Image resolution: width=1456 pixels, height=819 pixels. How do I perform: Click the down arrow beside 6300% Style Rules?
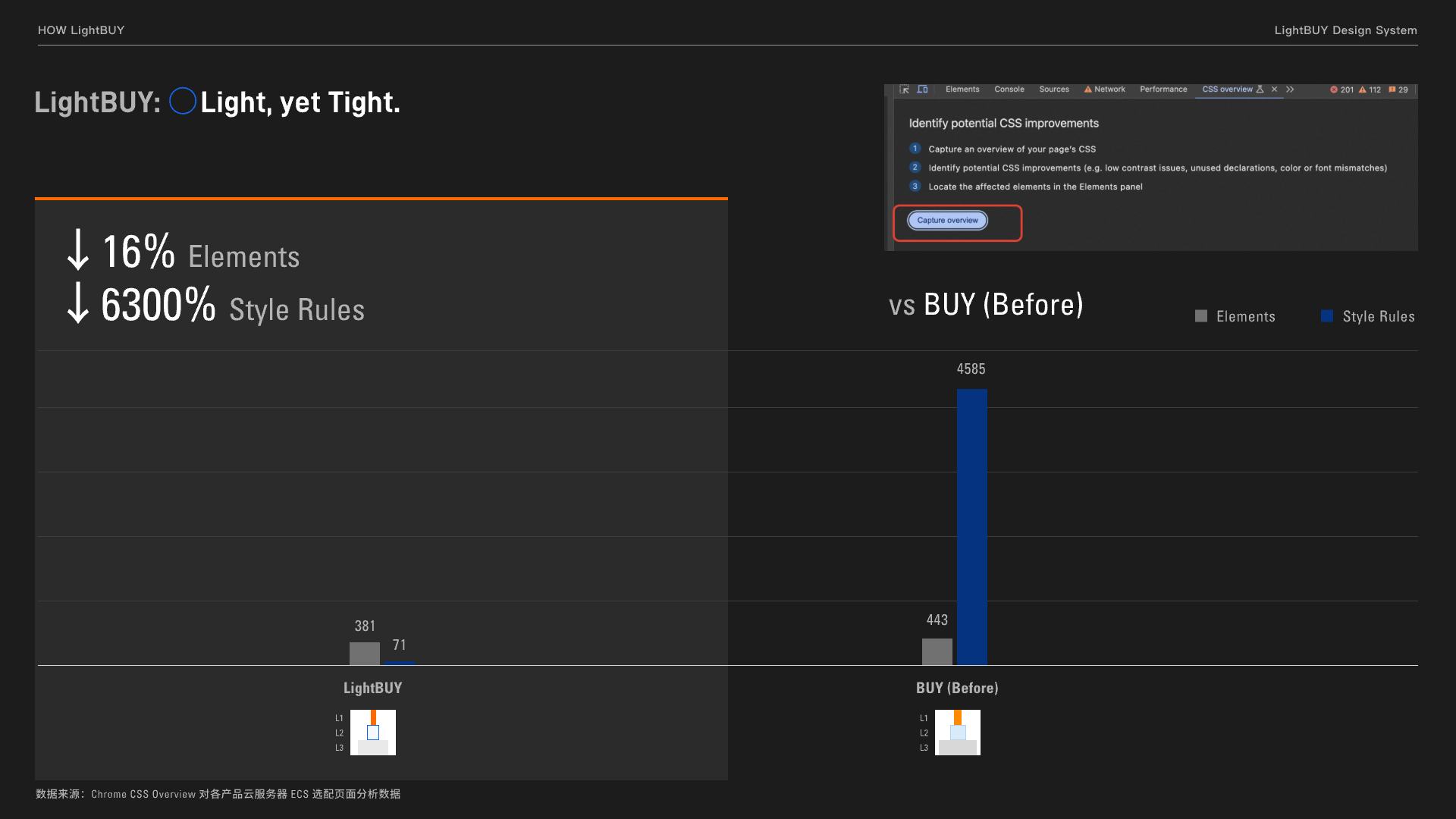point(78,303)
